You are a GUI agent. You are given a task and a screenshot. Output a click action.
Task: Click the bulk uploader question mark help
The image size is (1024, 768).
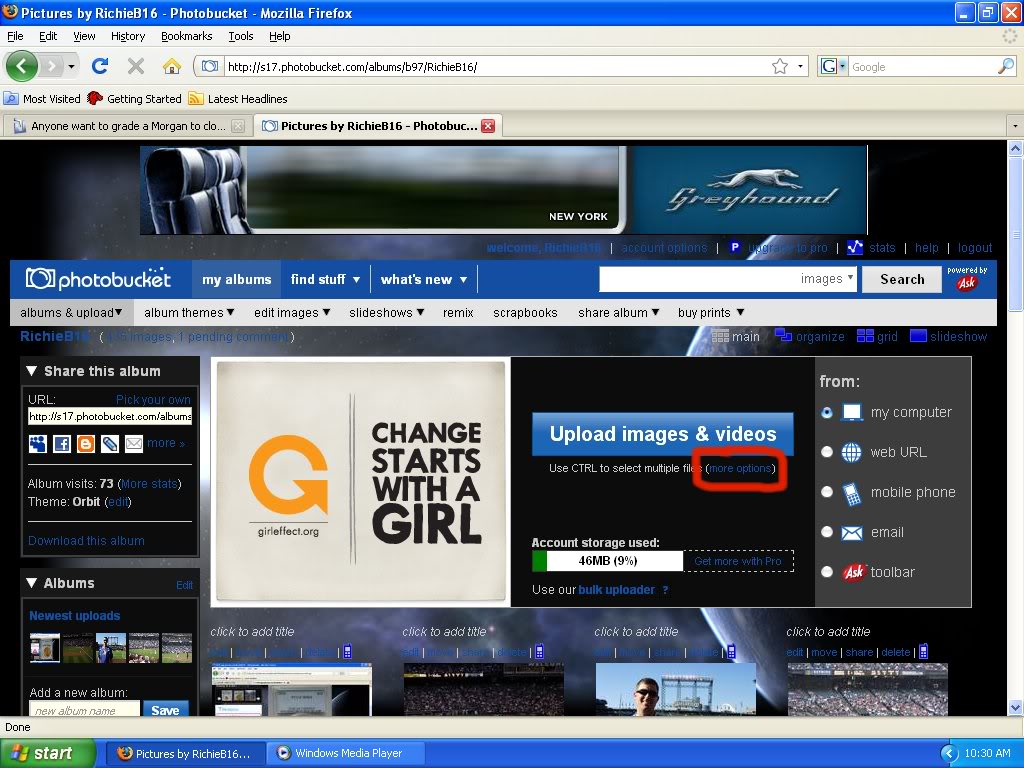[x=665, y=590]
